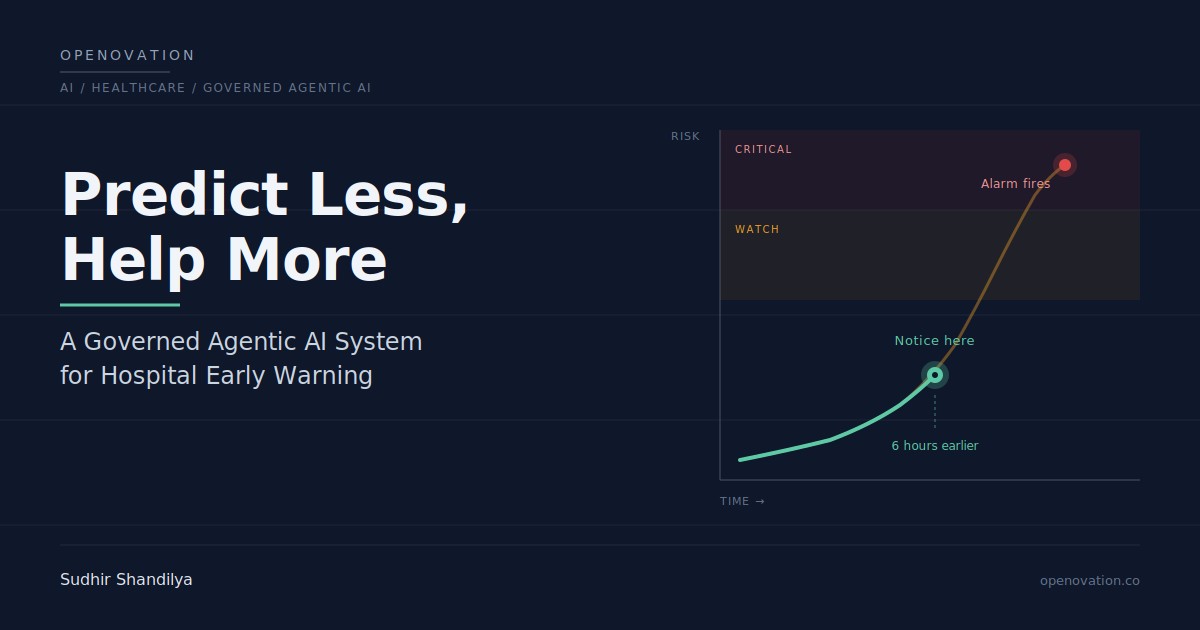
Task: Click the green Notice here marker
Action: pos(935,375)
